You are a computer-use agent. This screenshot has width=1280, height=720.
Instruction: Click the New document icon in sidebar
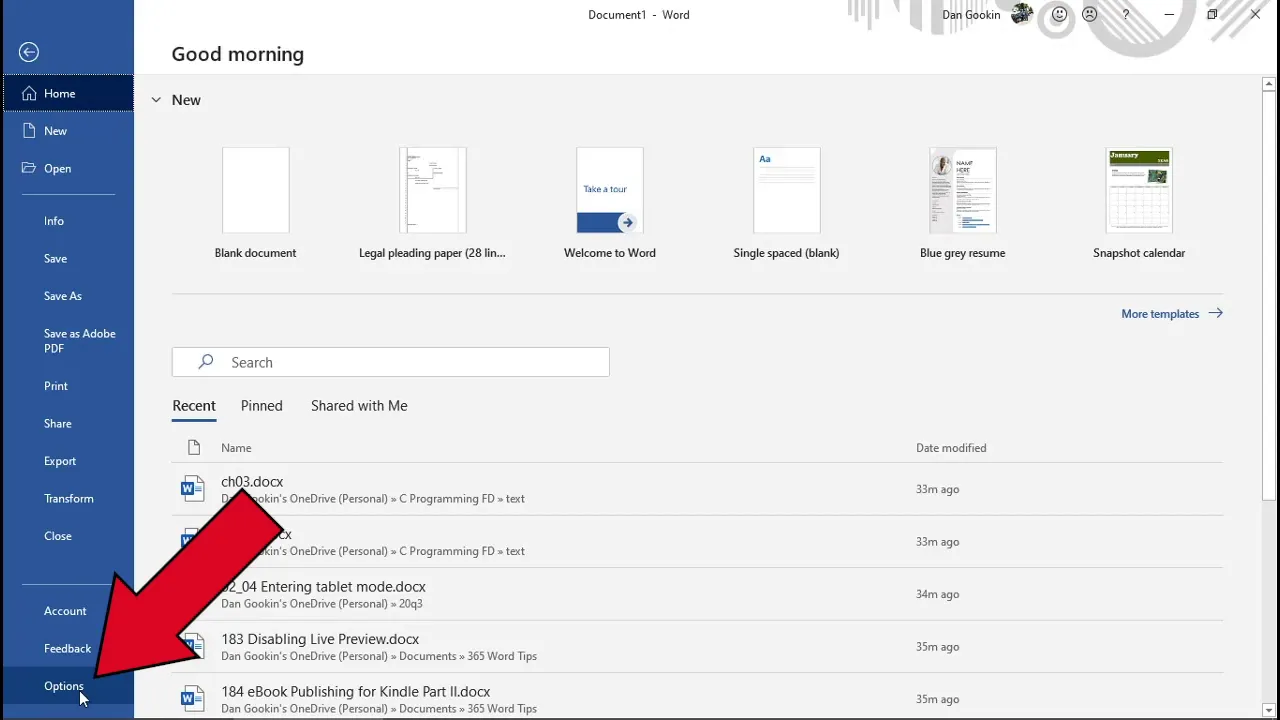(x=29, y=131)
